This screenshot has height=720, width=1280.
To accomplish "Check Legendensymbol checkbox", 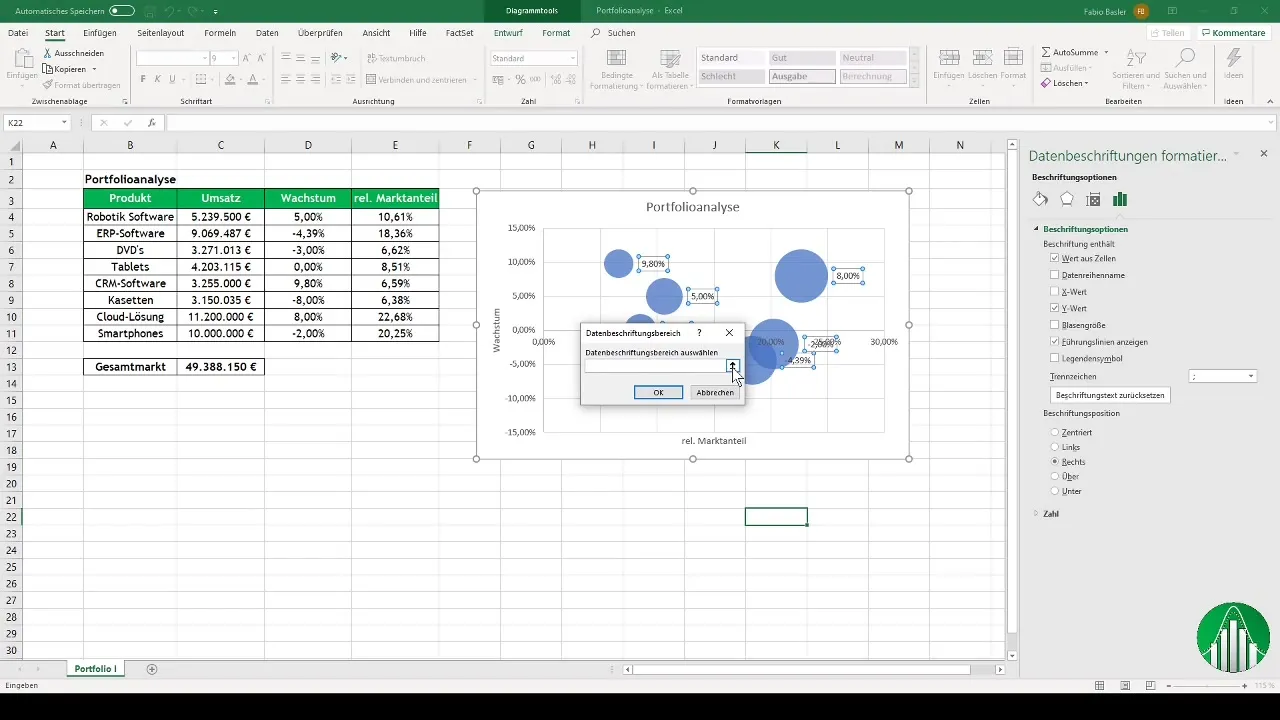I will (x=1055, y=358).
